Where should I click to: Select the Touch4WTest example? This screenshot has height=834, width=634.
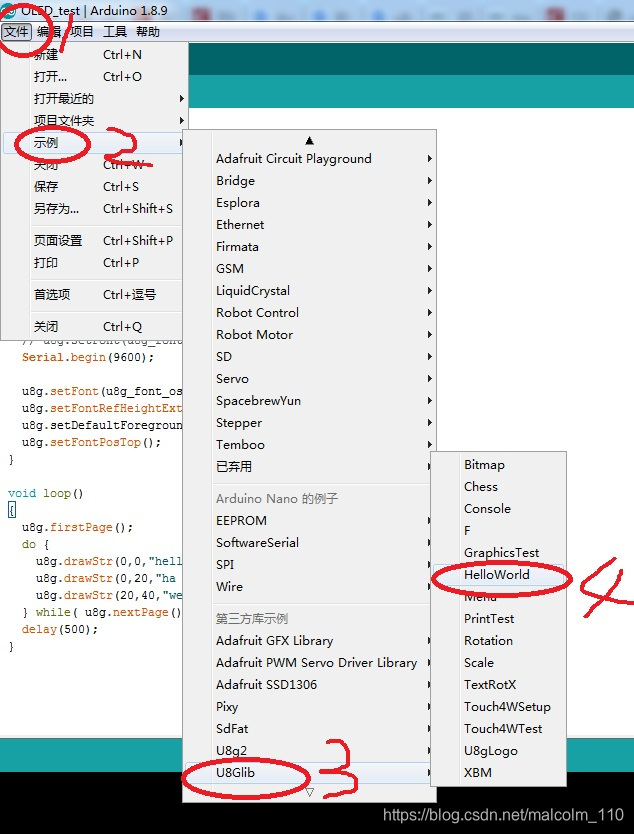[x=498, y=729]
